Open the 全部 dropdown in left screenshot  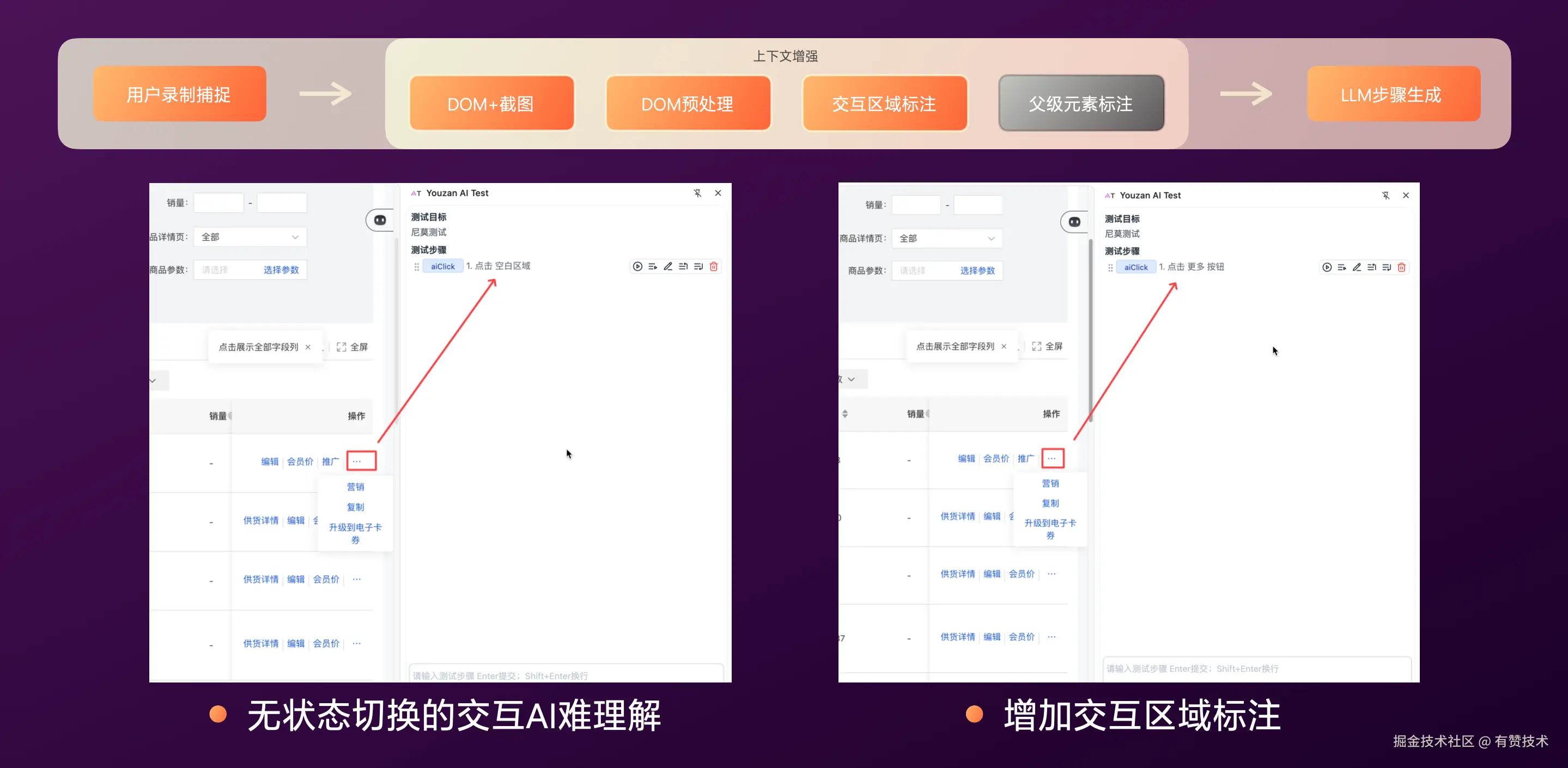[x=250, y=237]
